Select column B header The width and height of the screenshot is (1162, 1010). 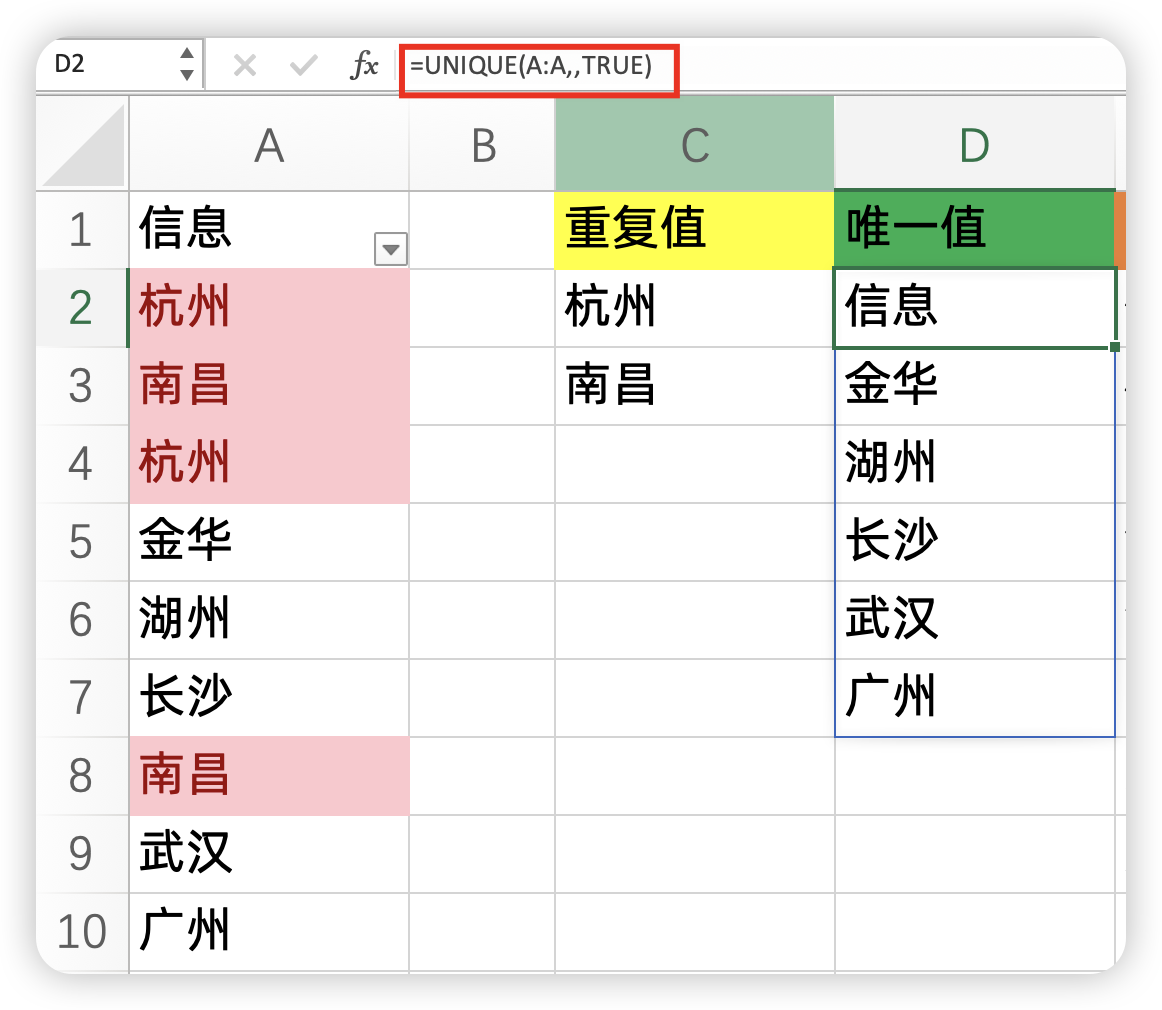point(482,144)
